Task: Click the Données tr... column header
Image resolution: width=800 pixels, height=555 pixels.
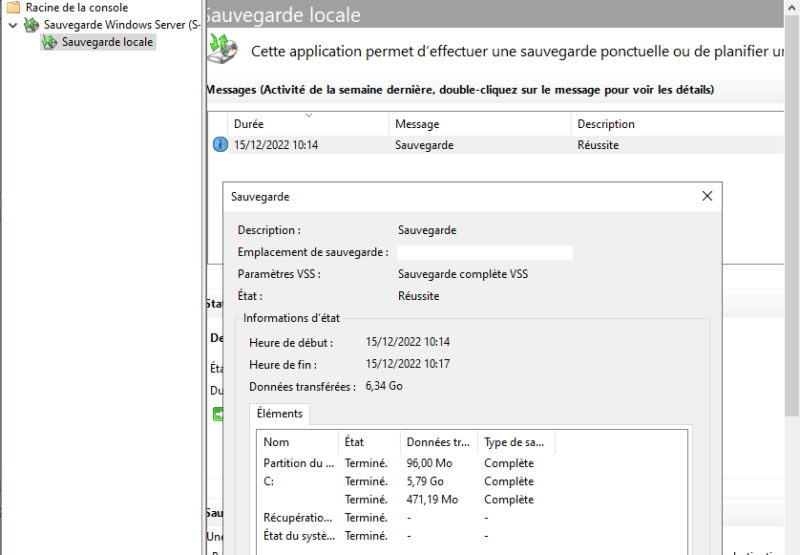Action: [x=439, y=442]
